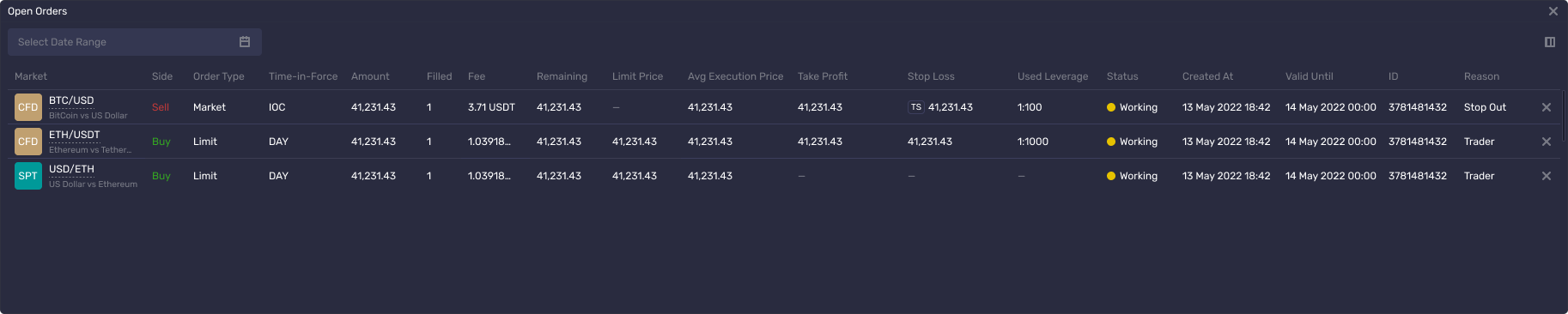Cancel the USD/ETH order with its X icon
1568x314 pixels.
click(1547, 176)
